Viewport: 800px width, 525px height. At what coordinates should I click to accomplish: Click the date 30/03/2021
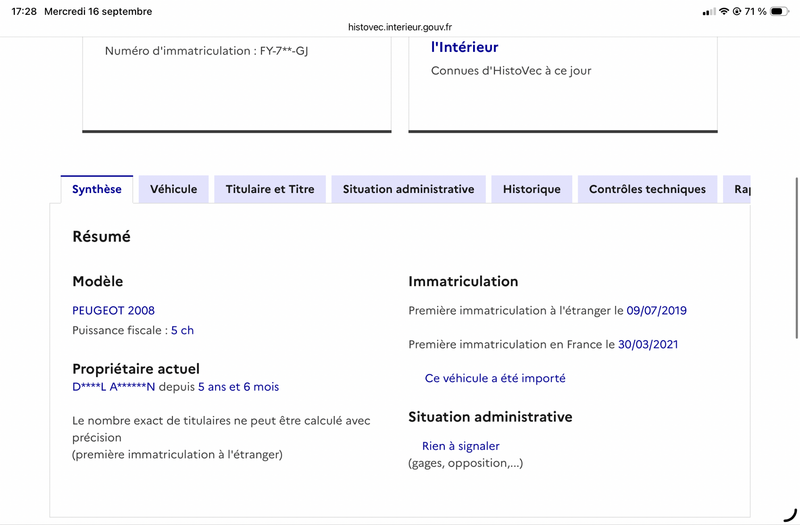click(x=648, y=344)
